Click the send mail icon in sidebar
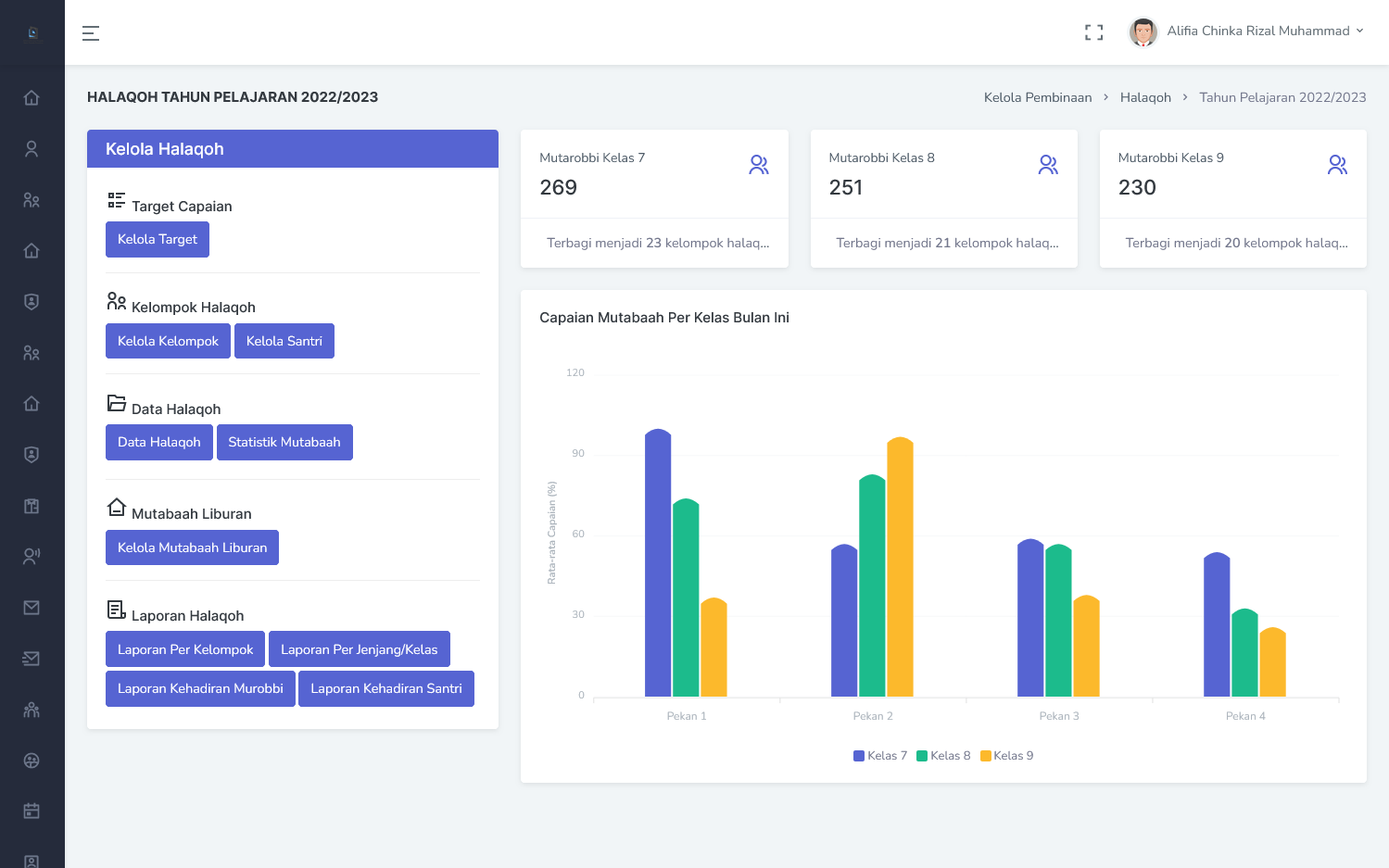The height and width of the screenshot is (868, 1389). point(32,659)
